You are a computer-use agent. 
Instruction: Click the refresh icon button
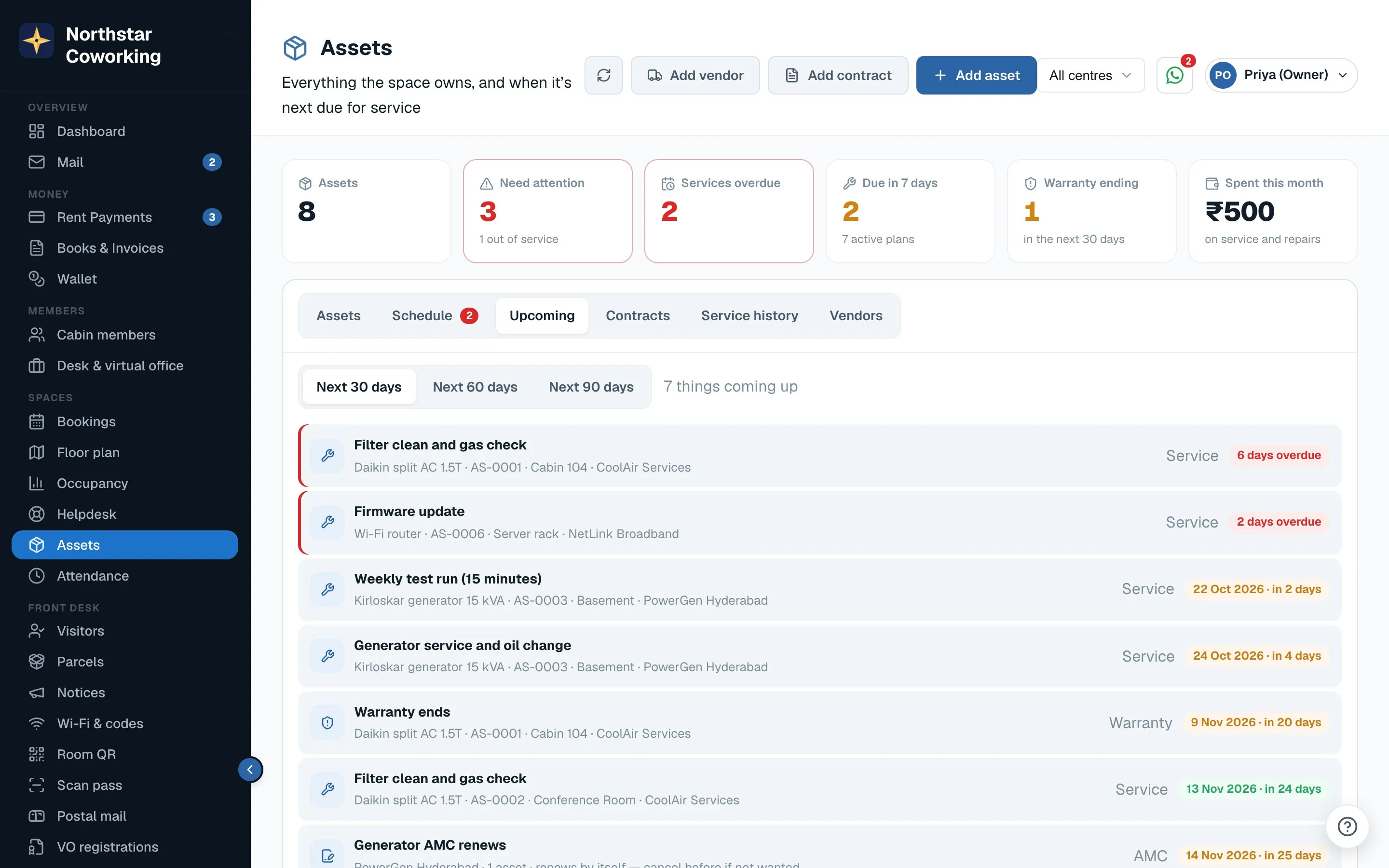tap(603, 75)
